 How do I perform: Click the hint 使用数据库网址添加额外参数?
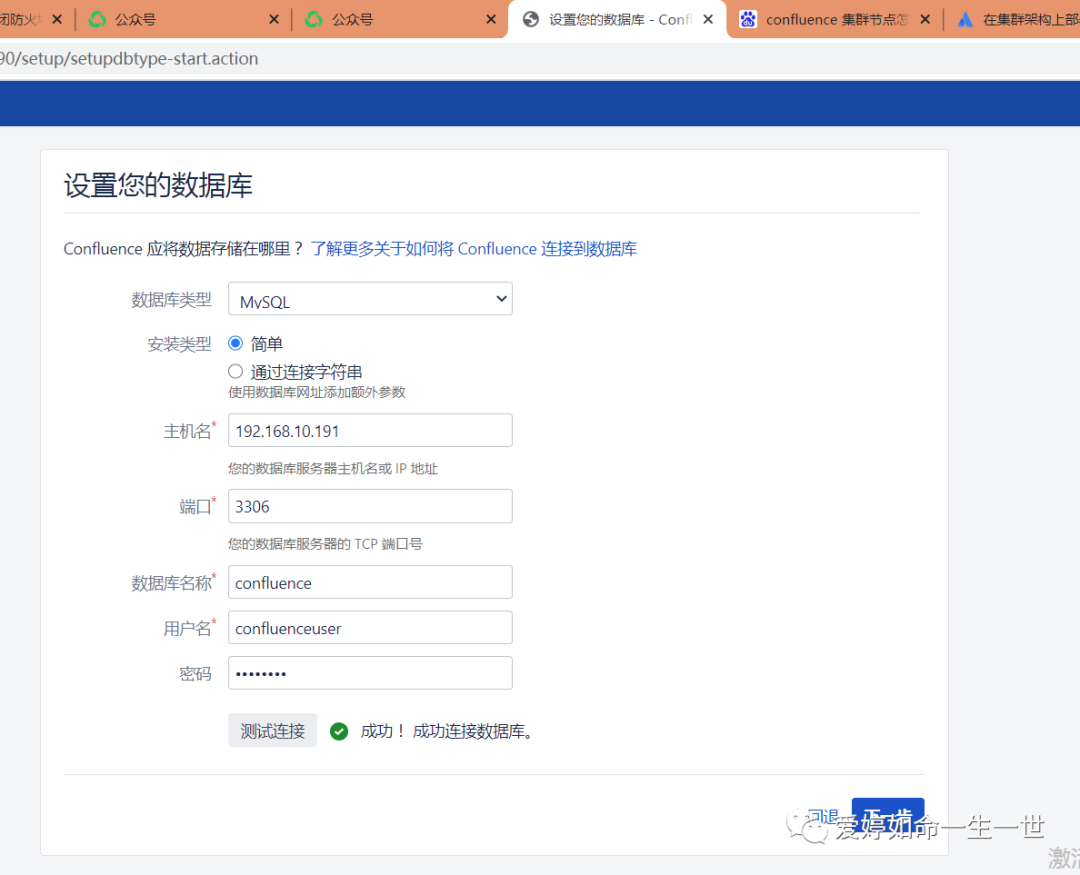[317, 392]
